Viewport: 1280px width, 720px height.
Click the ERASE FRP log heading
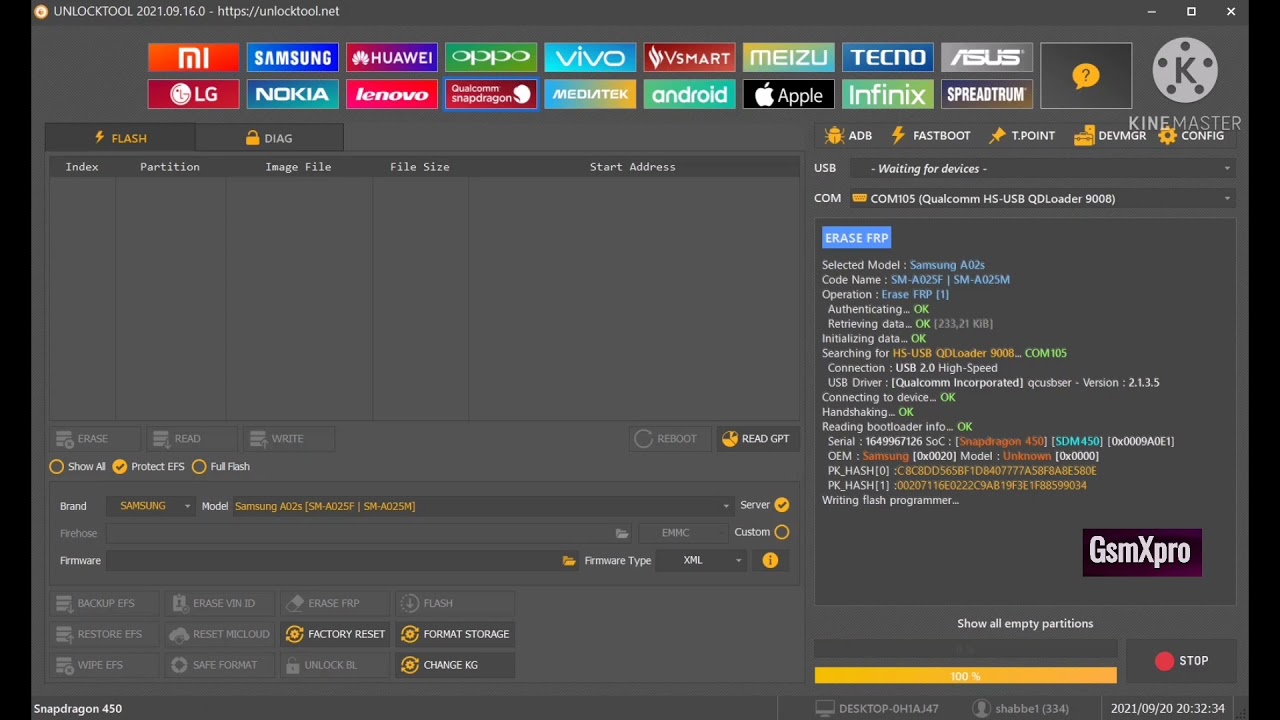857,238
